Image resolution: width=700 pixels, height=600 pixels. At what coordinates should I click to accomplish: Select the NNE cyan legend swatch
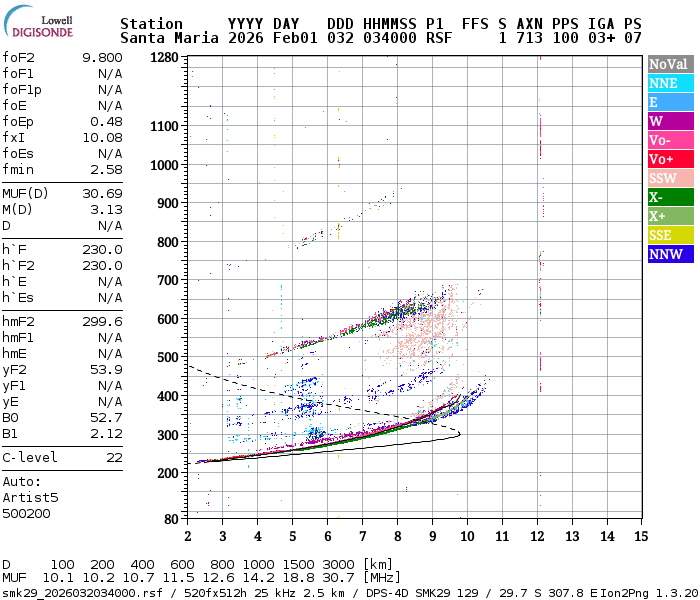coord(671,83)
